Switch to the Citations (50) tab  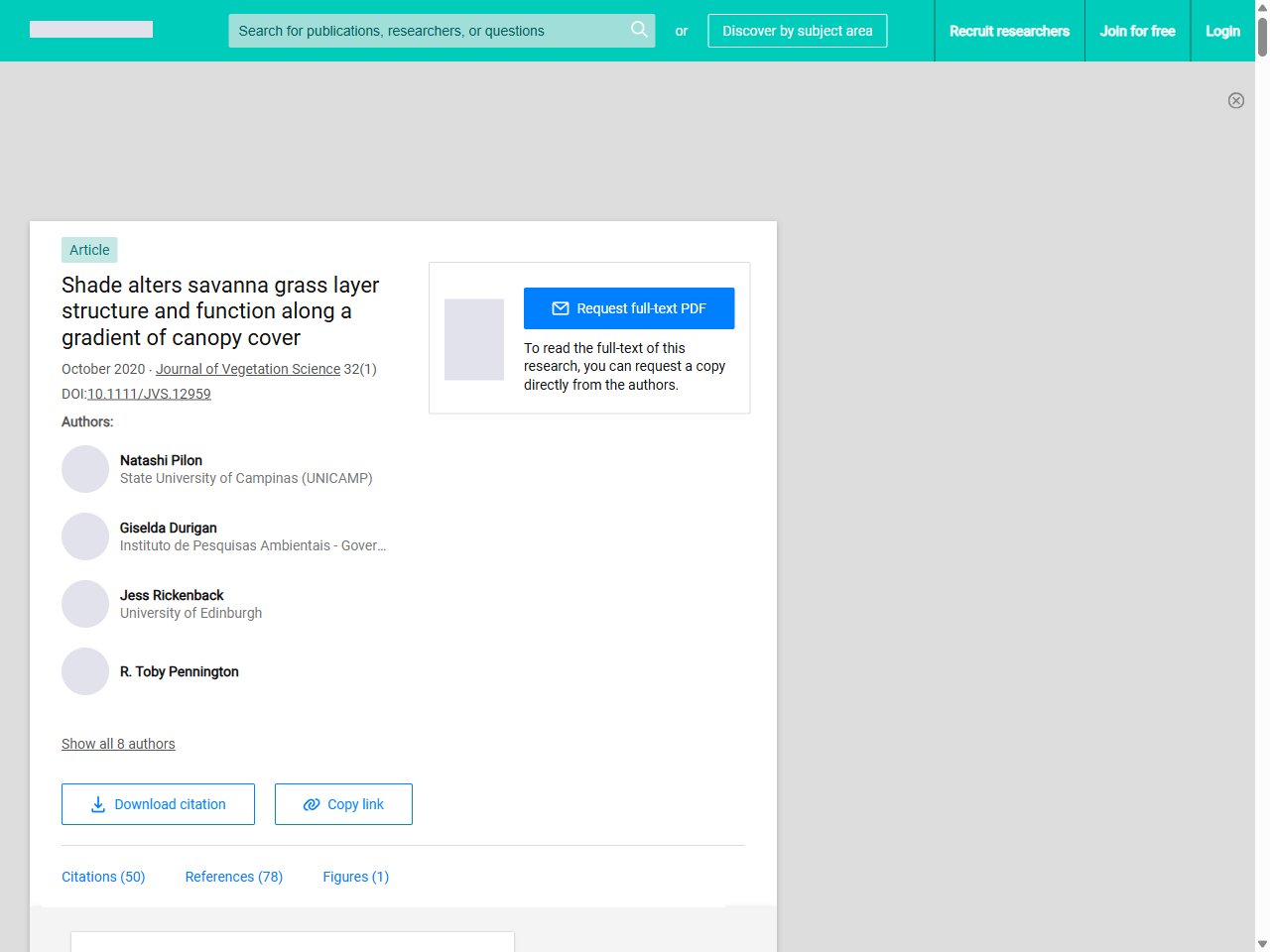pos(103,877)
